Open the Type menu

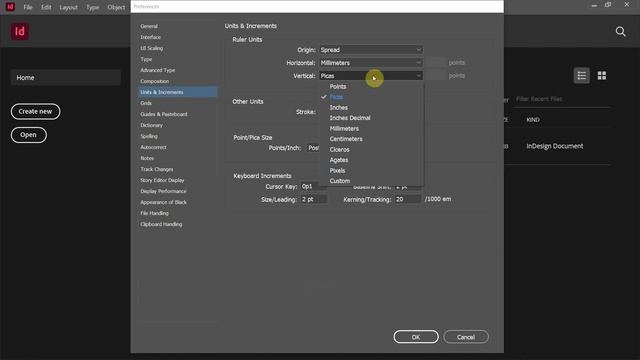pyautogui.click(x=93, y=7)
